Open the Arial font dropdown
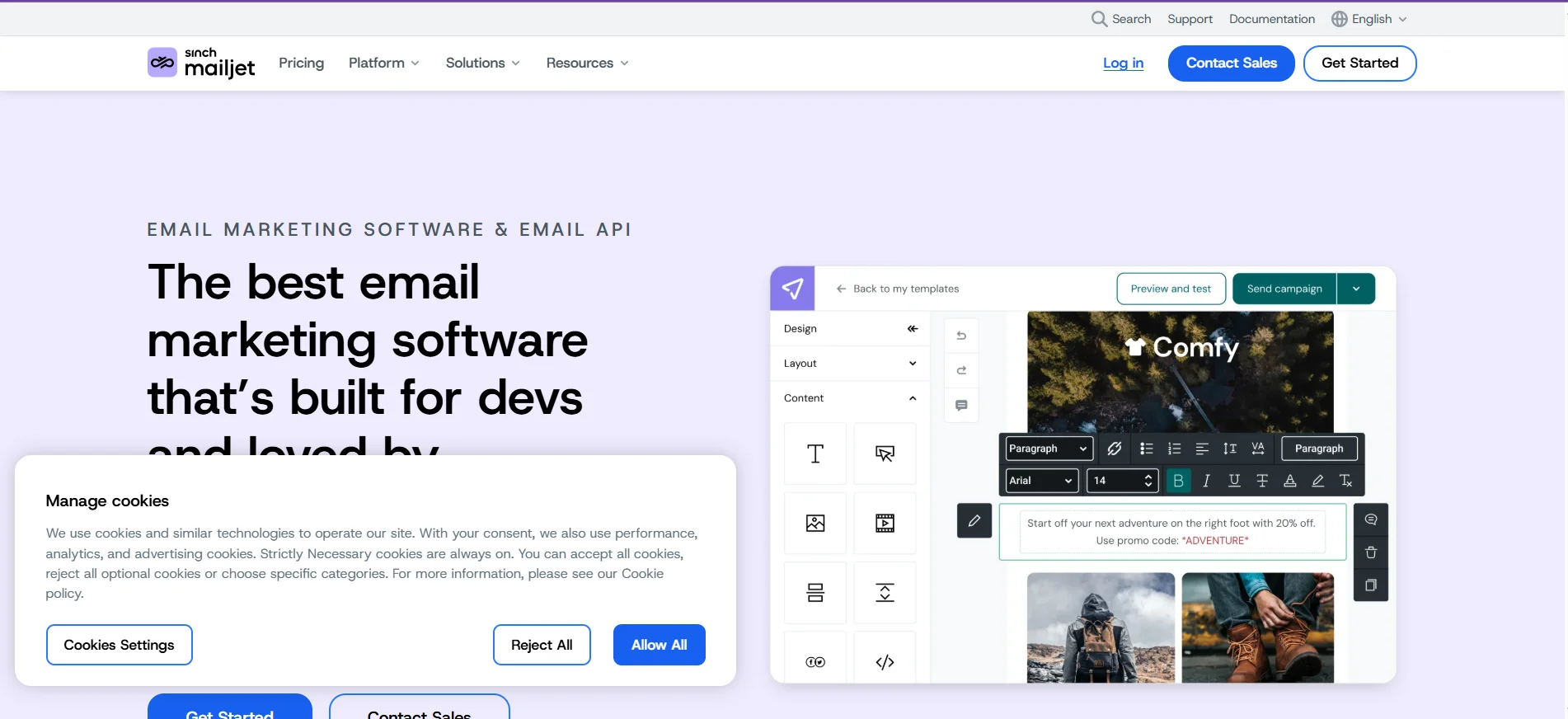Screen dimensions: 1568x719 (1042, 481)
